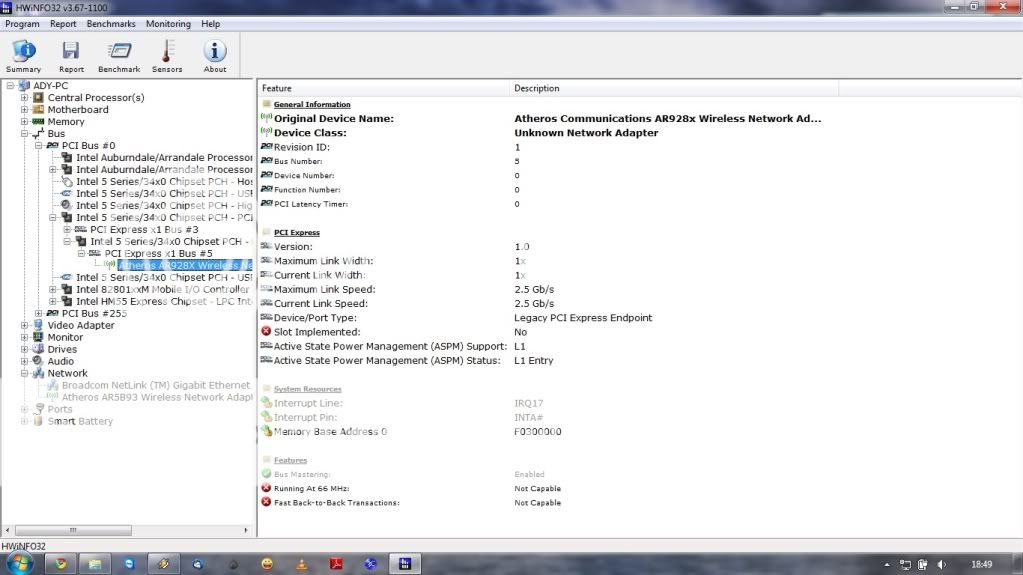The image size is (1023, 575).
Task: Open Chrome from taskbar
Action: click(x=61, y=564)
